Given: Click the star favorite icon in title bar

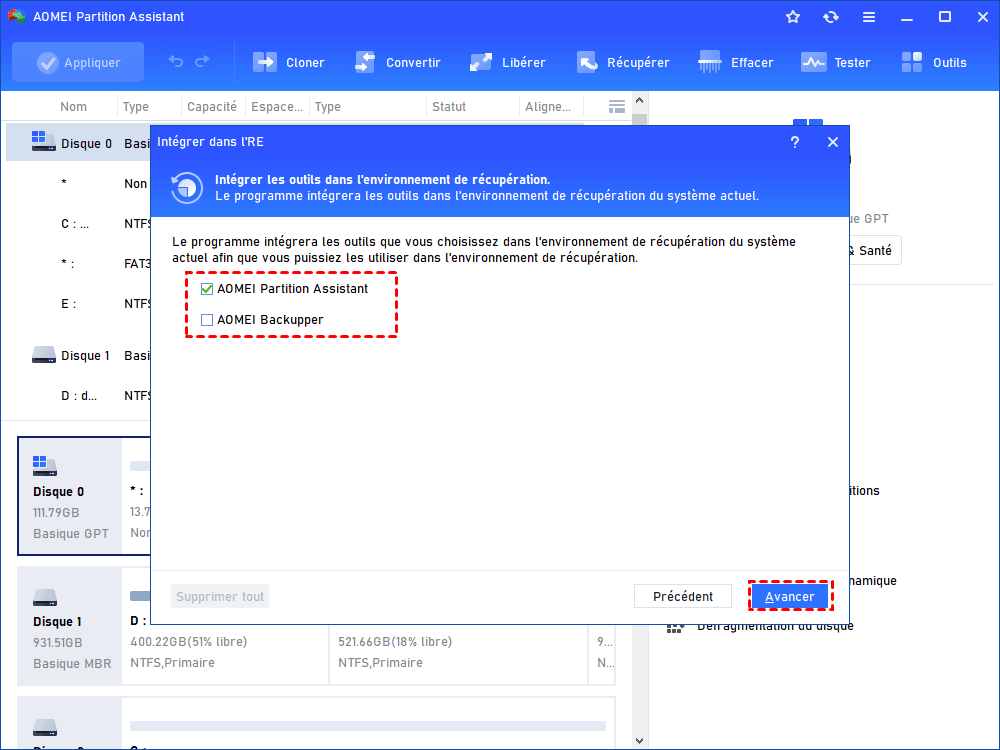Looking at the screenshot, I should (793, 17).
